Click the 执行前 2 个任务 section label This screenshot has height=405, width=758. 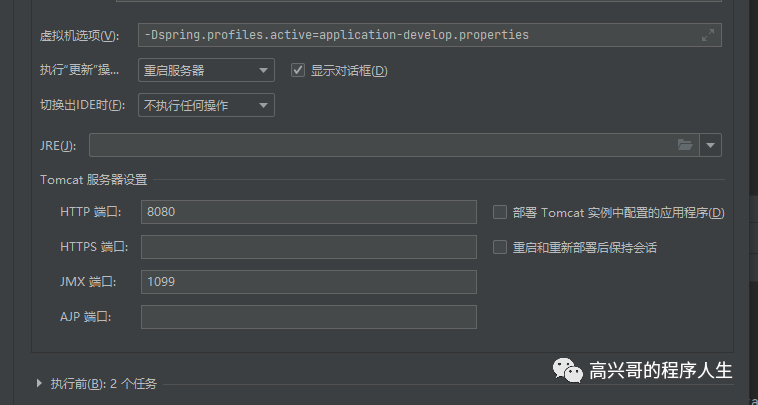(x=104, y=383)
